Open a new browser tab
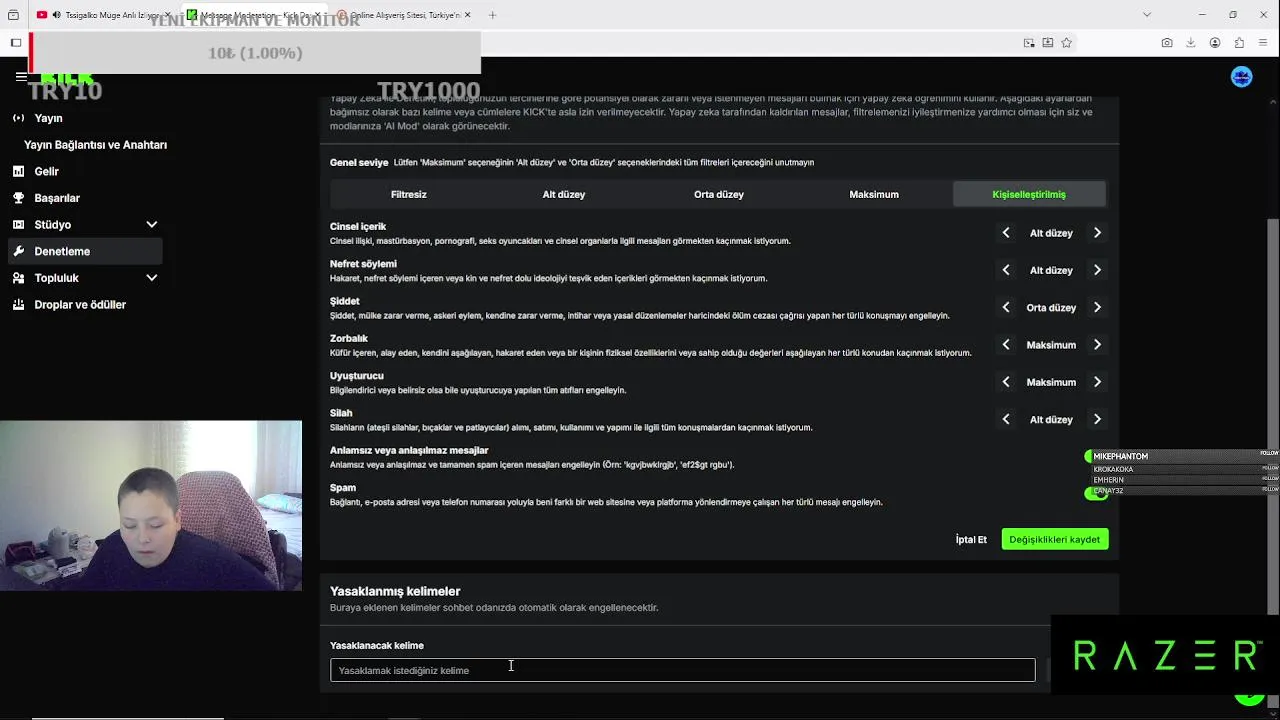1280x720 pixels. click(492, 15)
